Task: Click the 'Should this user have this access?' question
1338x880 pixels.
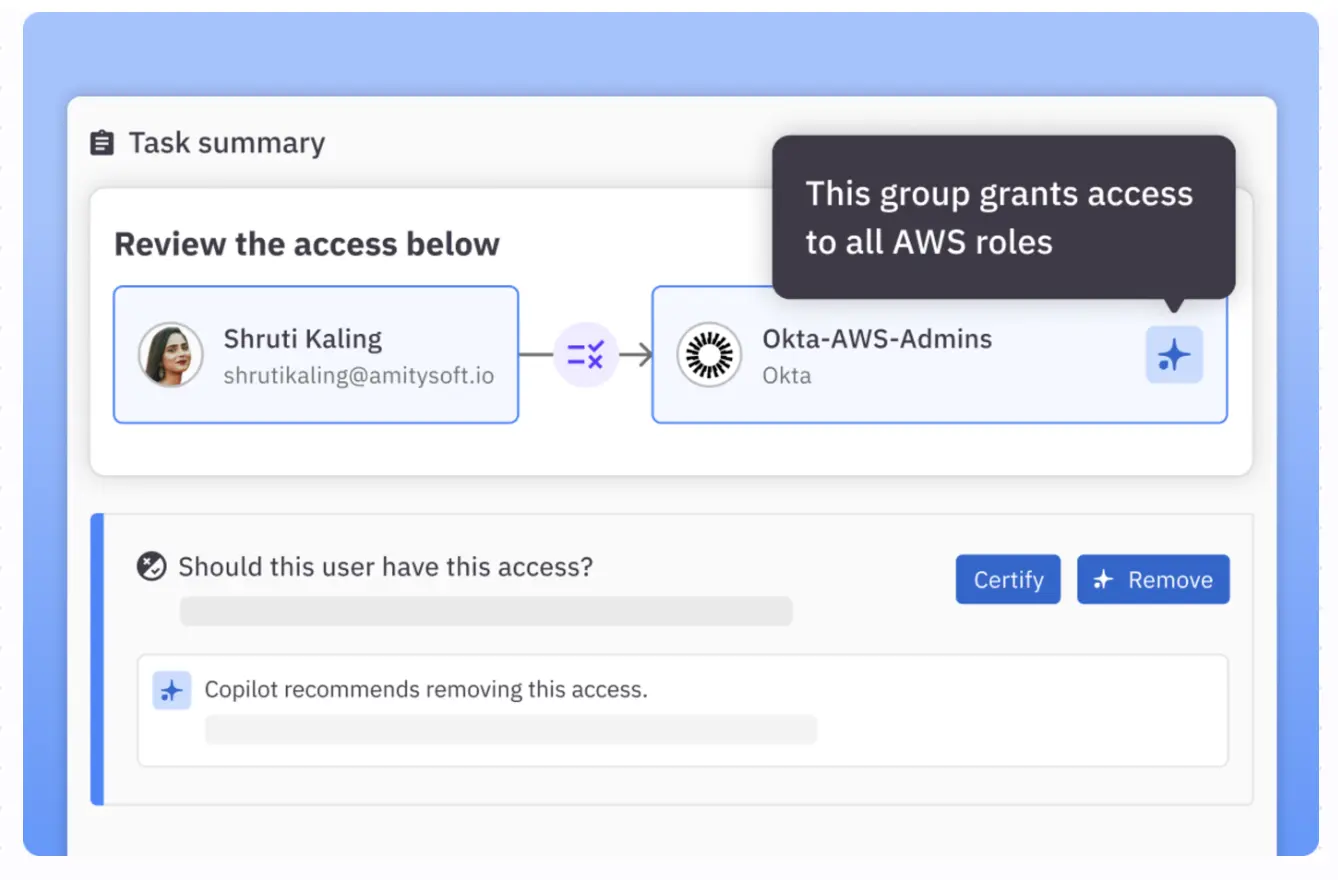Action: click(x=385, y=567)
